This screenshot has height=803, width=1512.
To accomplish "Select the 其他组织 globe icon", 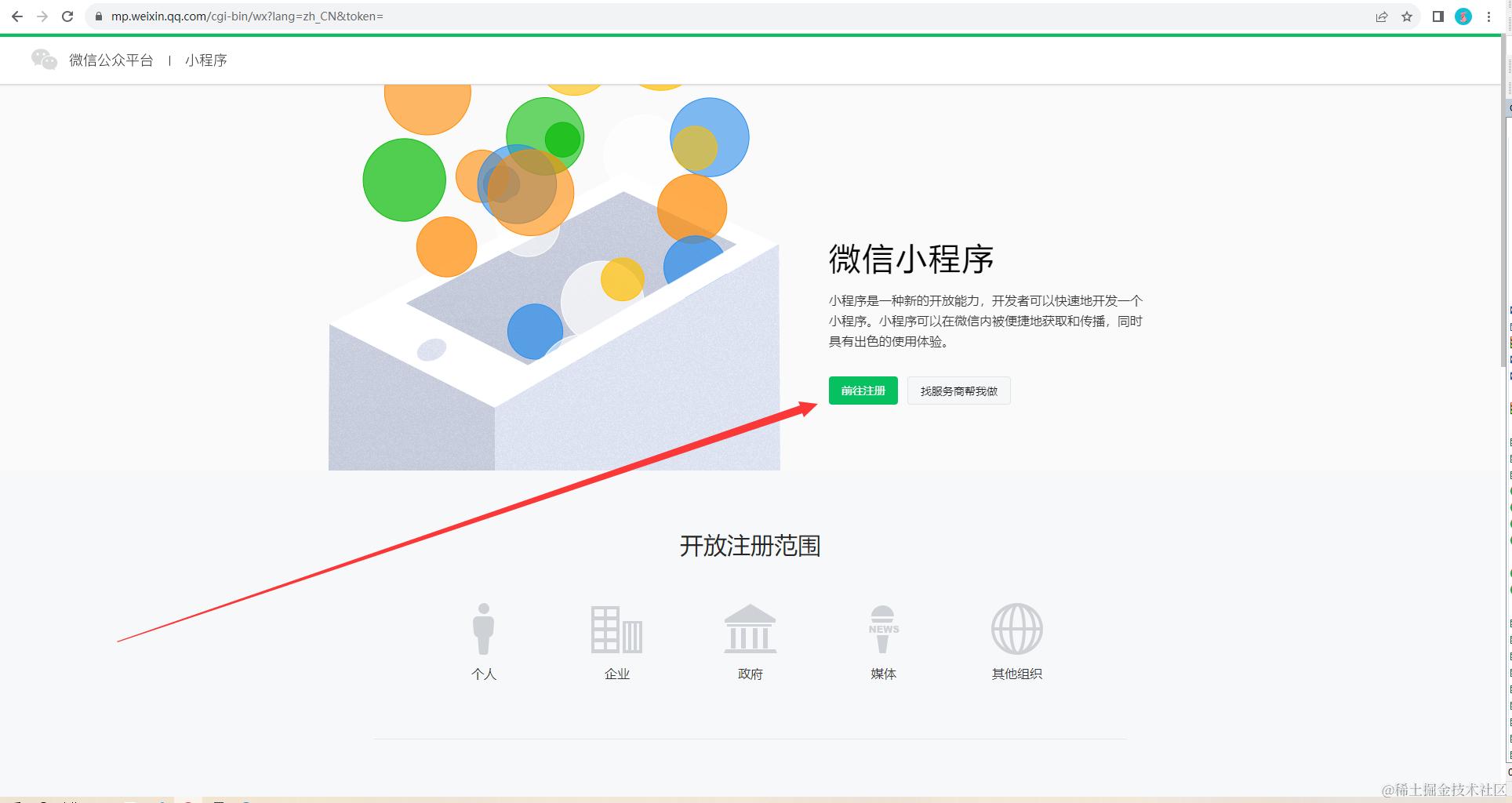I will 1016,629.
